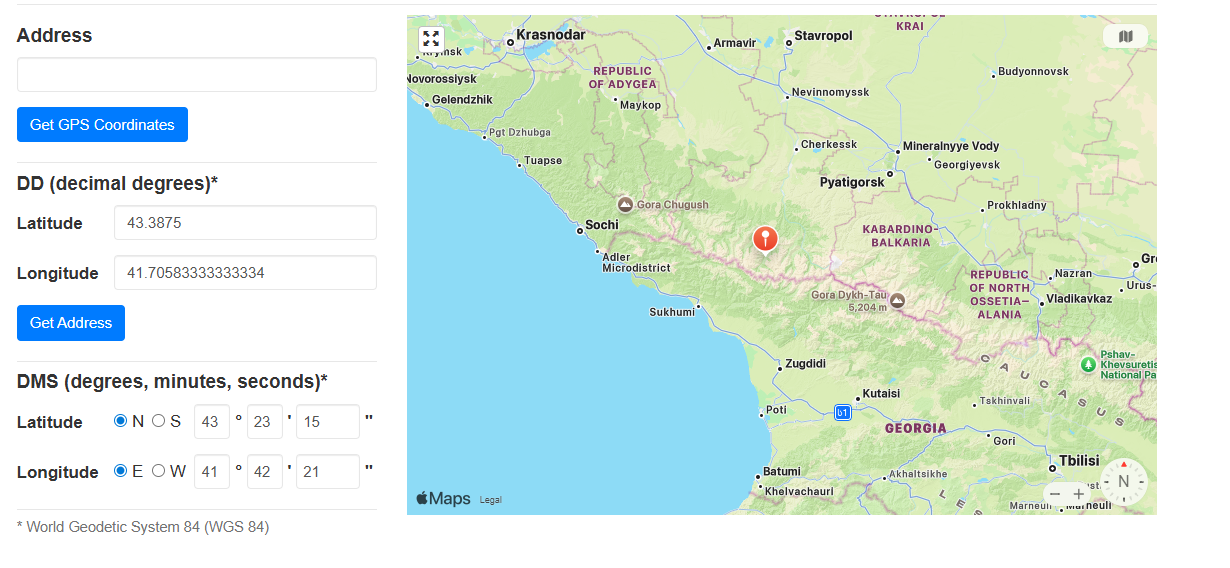Click the Stavropol city label
The width and height of the screenshot is (1230, 568).
click(823, 36)
